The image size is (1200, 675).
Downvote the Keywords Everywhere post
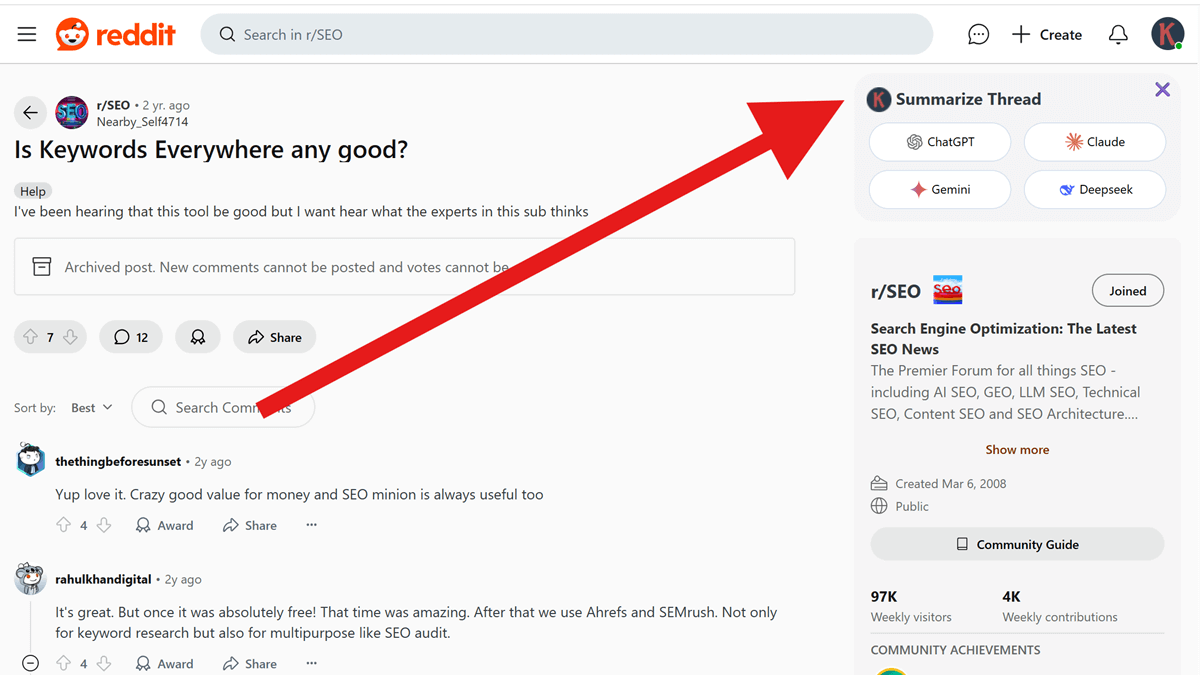point(70,337)
